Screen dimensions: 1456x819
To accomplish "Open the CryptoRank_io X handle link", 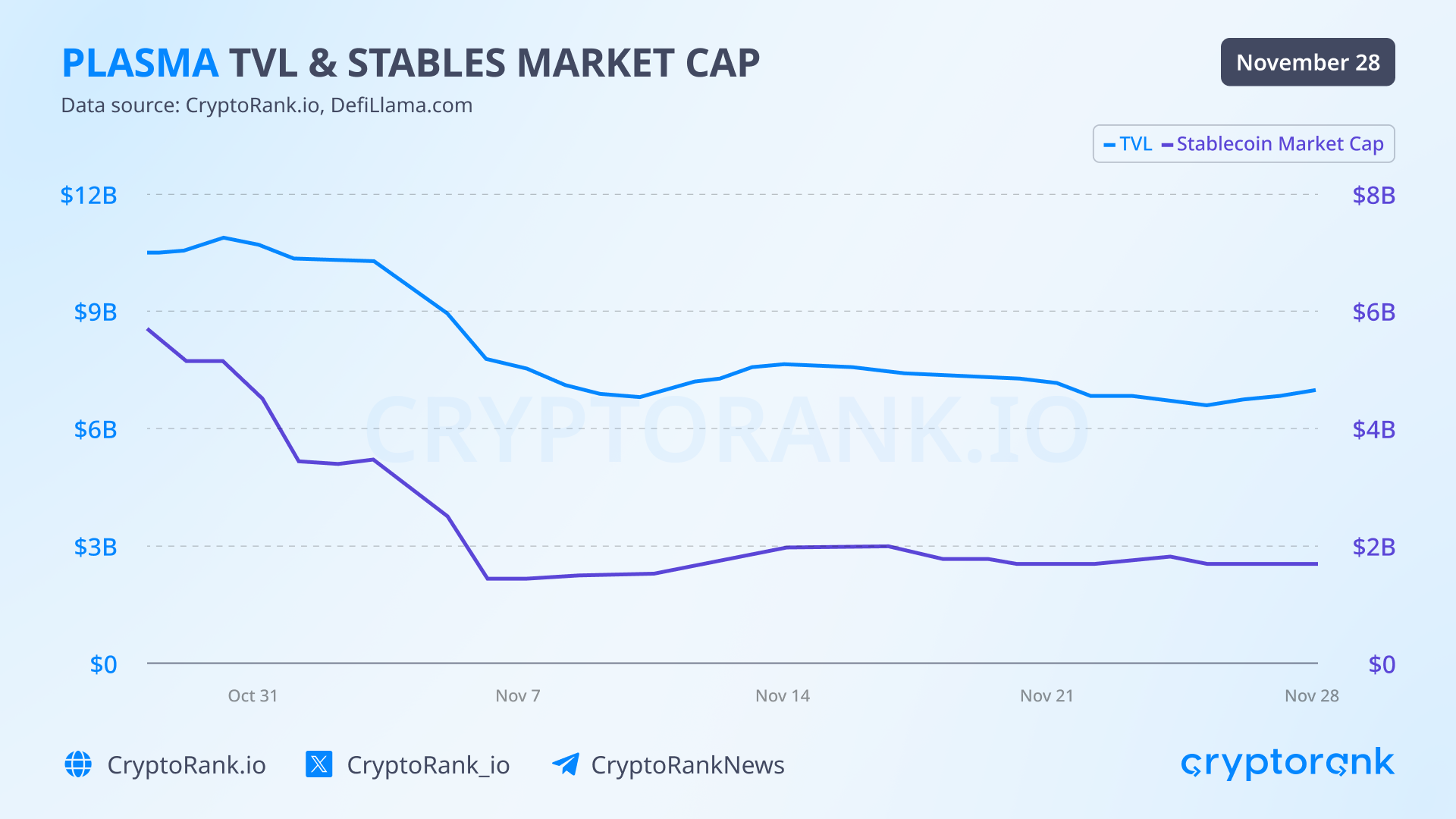I will click(x=428, y=764).
